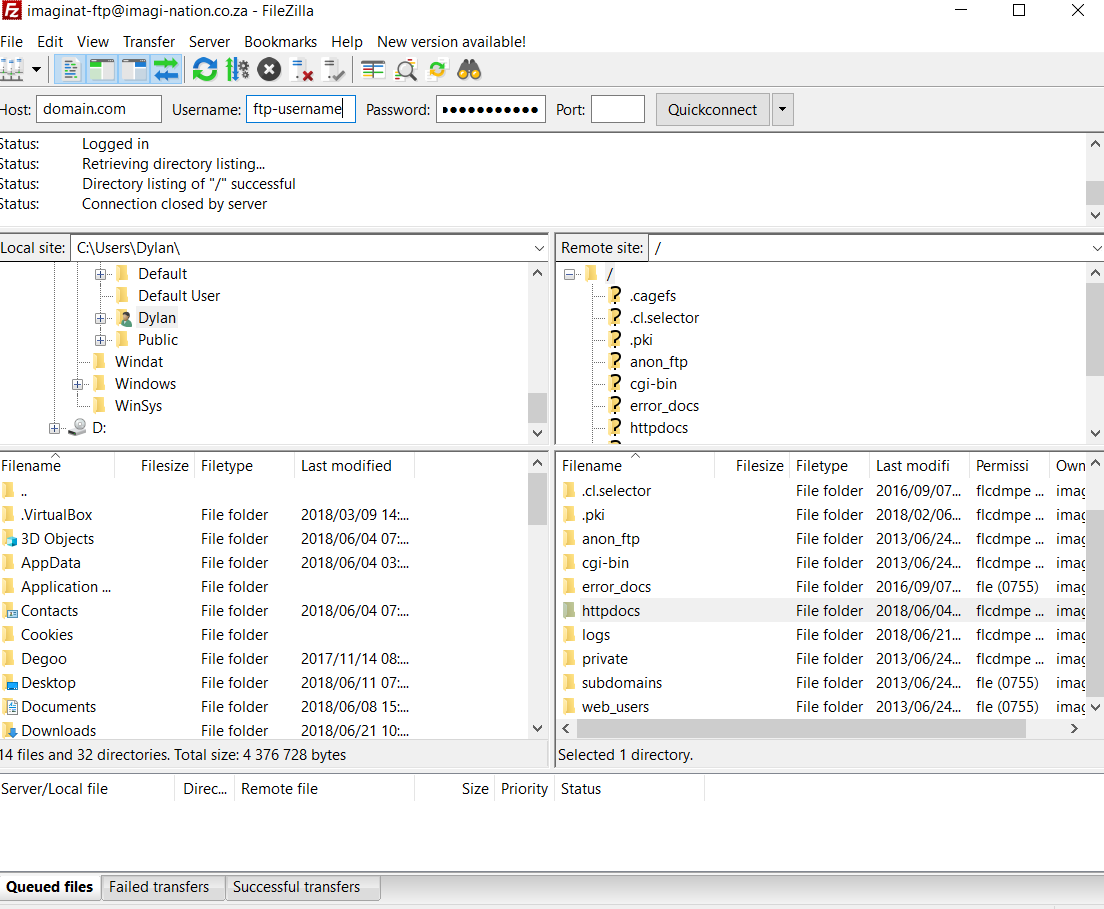Viewport: 1104px width, 909px height.
Task: Toggle the remote directory tree display
Action: (134, 70)
